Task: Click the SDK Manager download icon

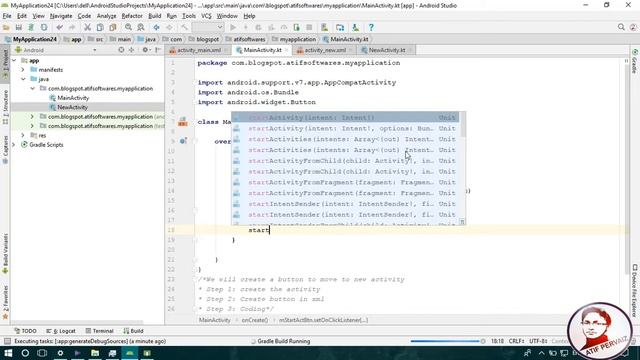Action: pyautogui.click(x=356, y=27)
